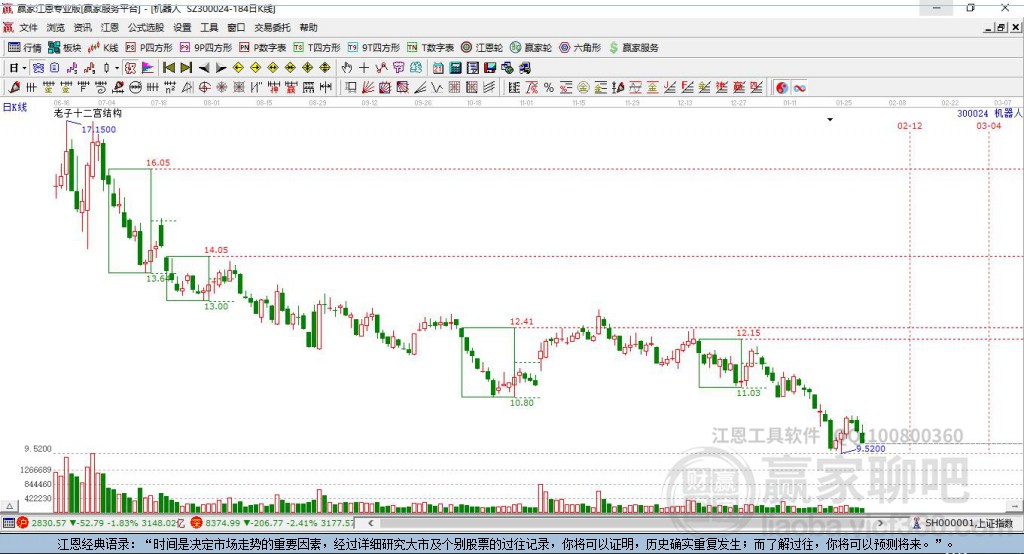Open the 资讯 menu
Screen dimensions: 1024x554
pyautogui.click(x=82, y=27)
